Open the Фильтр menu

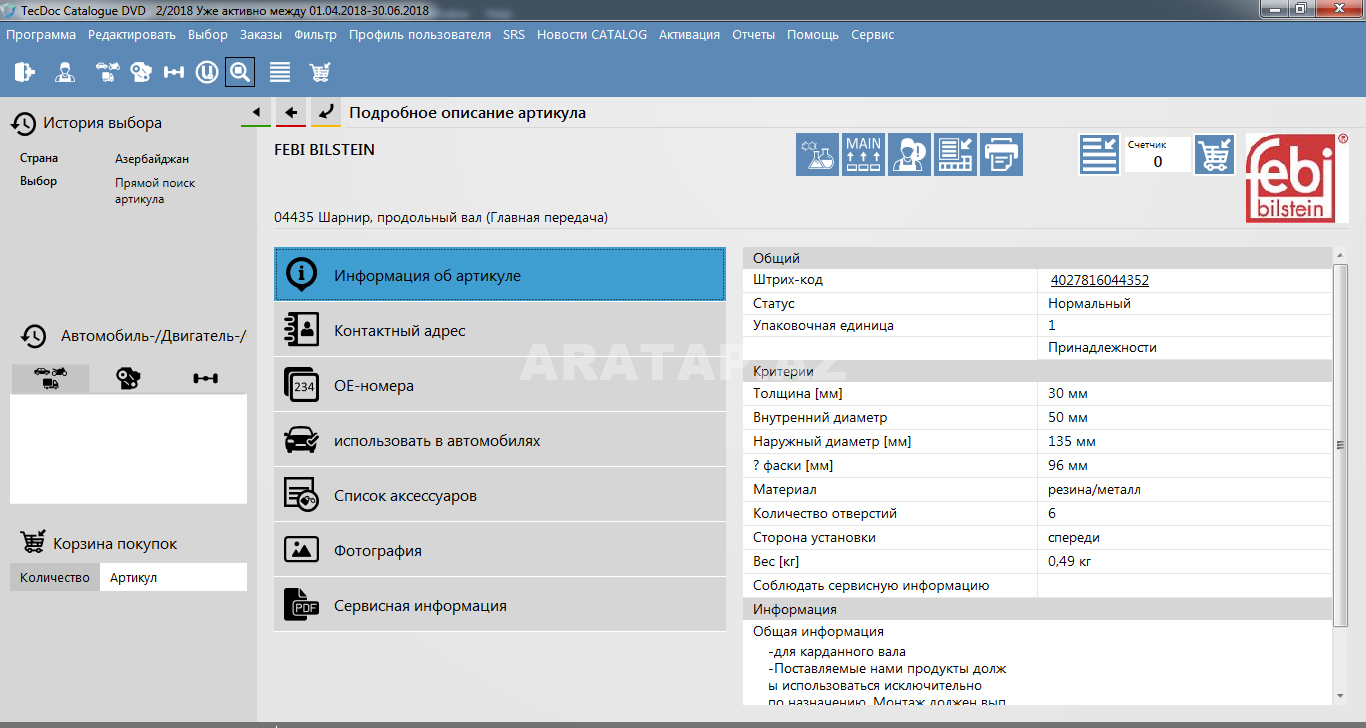tap(316, 34)
